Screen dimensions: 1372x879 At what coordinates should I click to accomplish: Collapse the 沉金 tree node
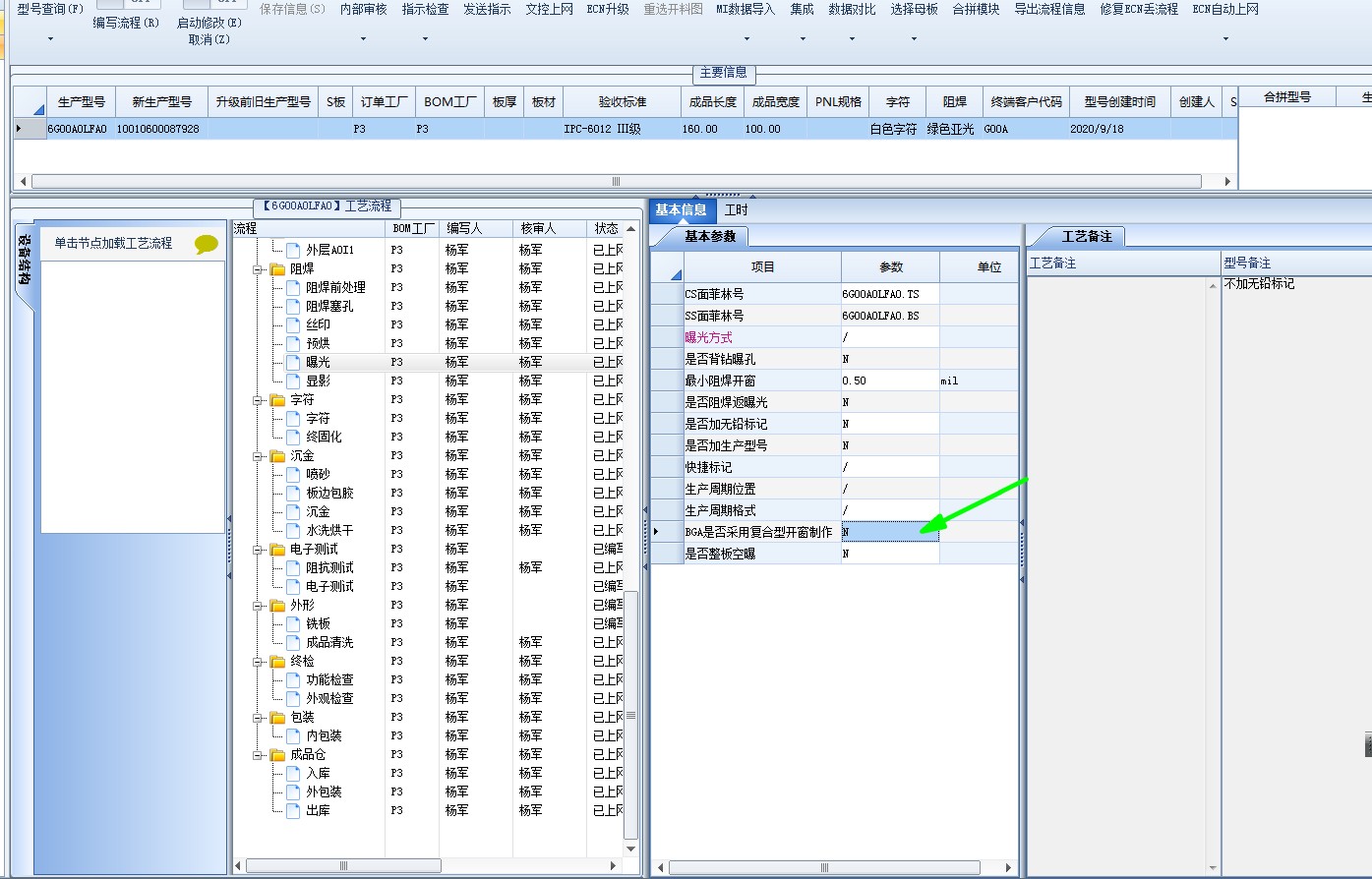coord(258,456)
